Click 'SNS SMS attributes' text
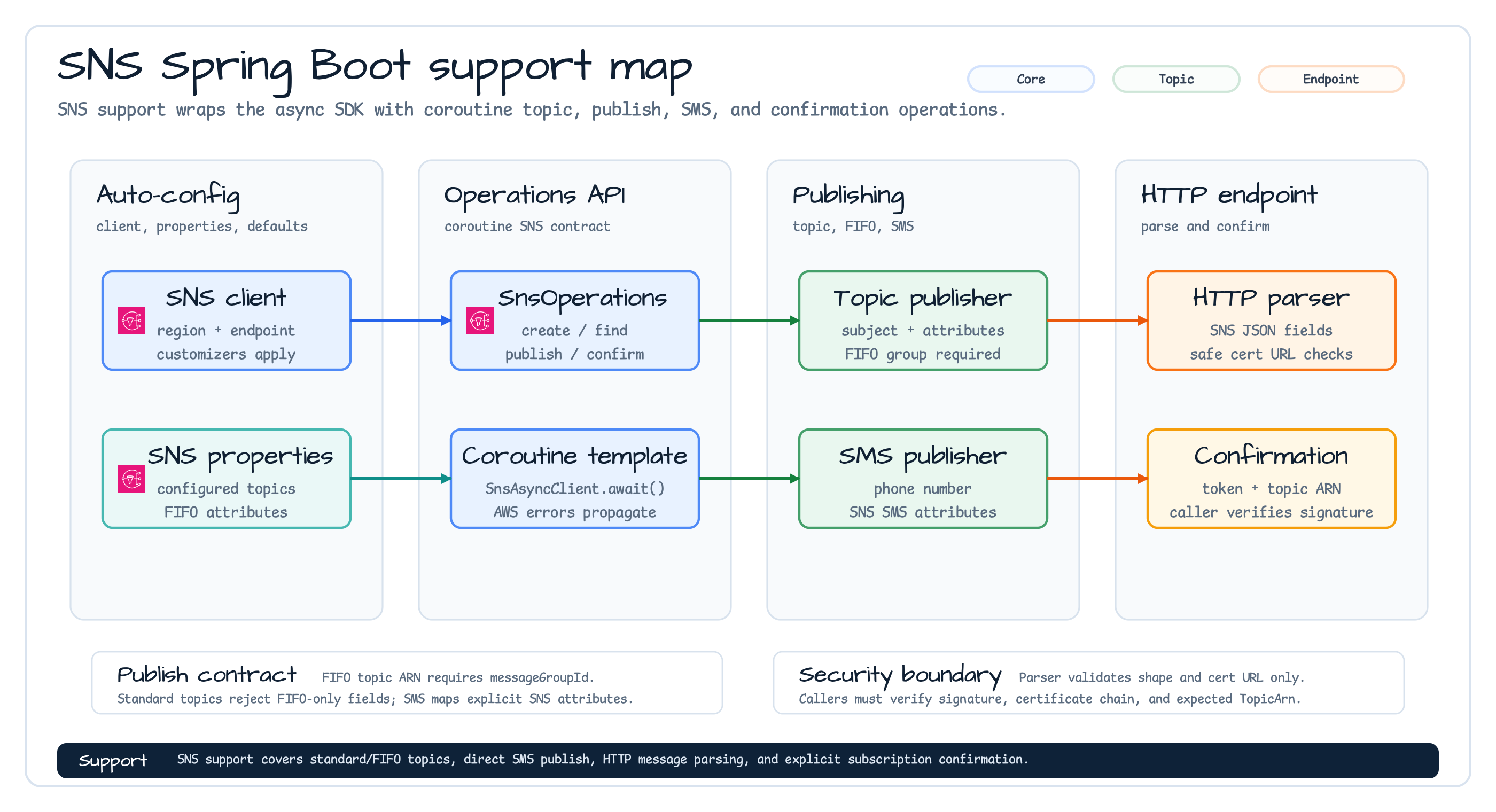 coord(922,513)
